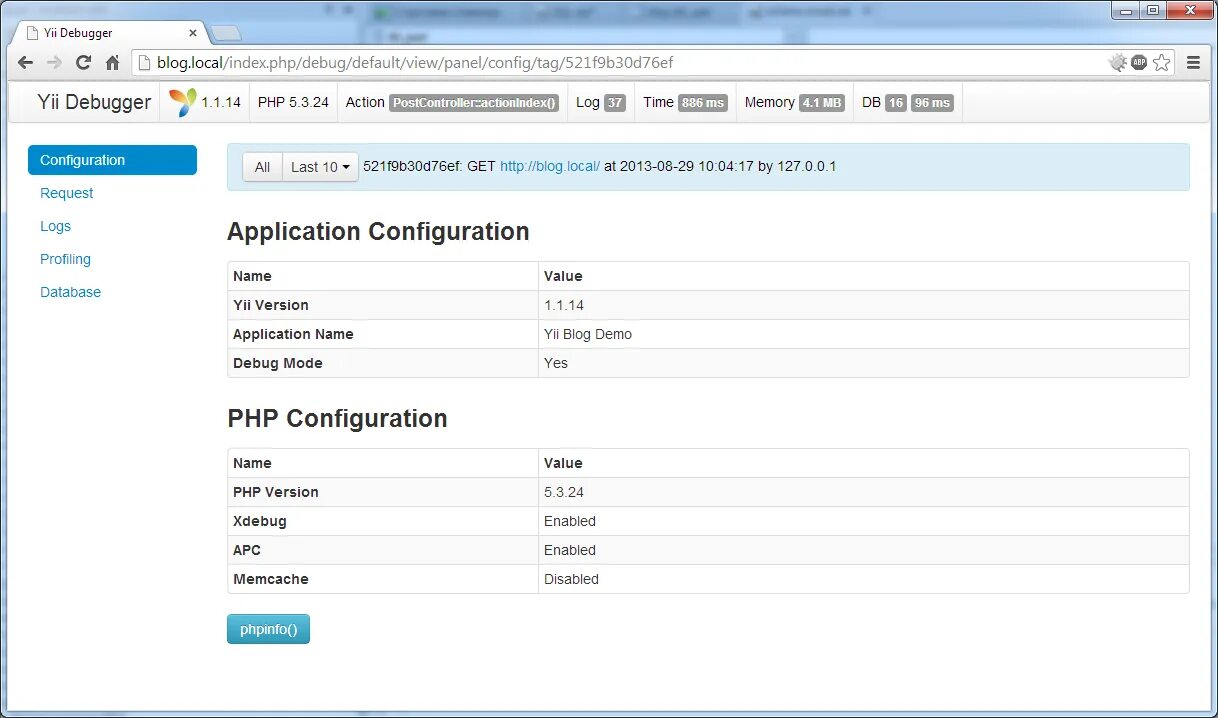Screen dimensions: 1218x718
Task: Click the gear extension icon in address bar
Action: [1118, 62]
